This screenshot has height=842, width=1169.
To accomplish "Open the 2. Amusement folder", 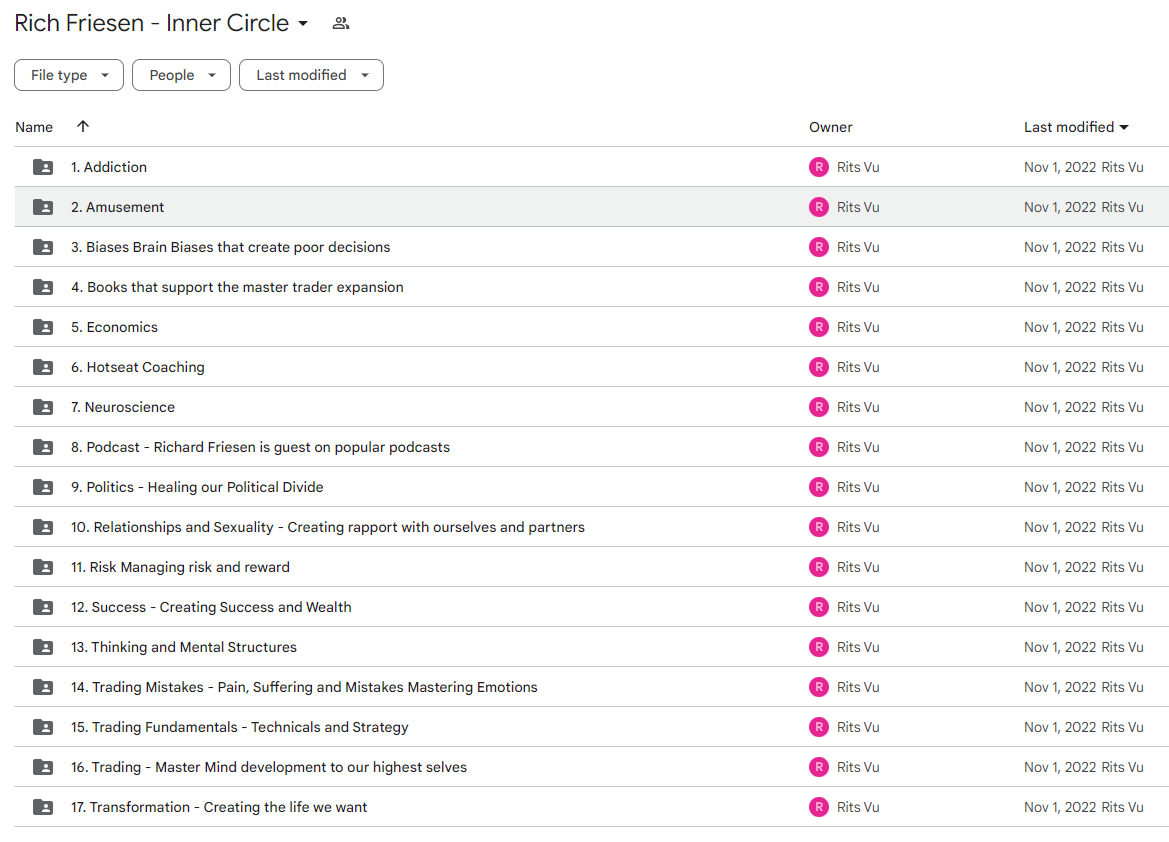I will pos(118,207).
